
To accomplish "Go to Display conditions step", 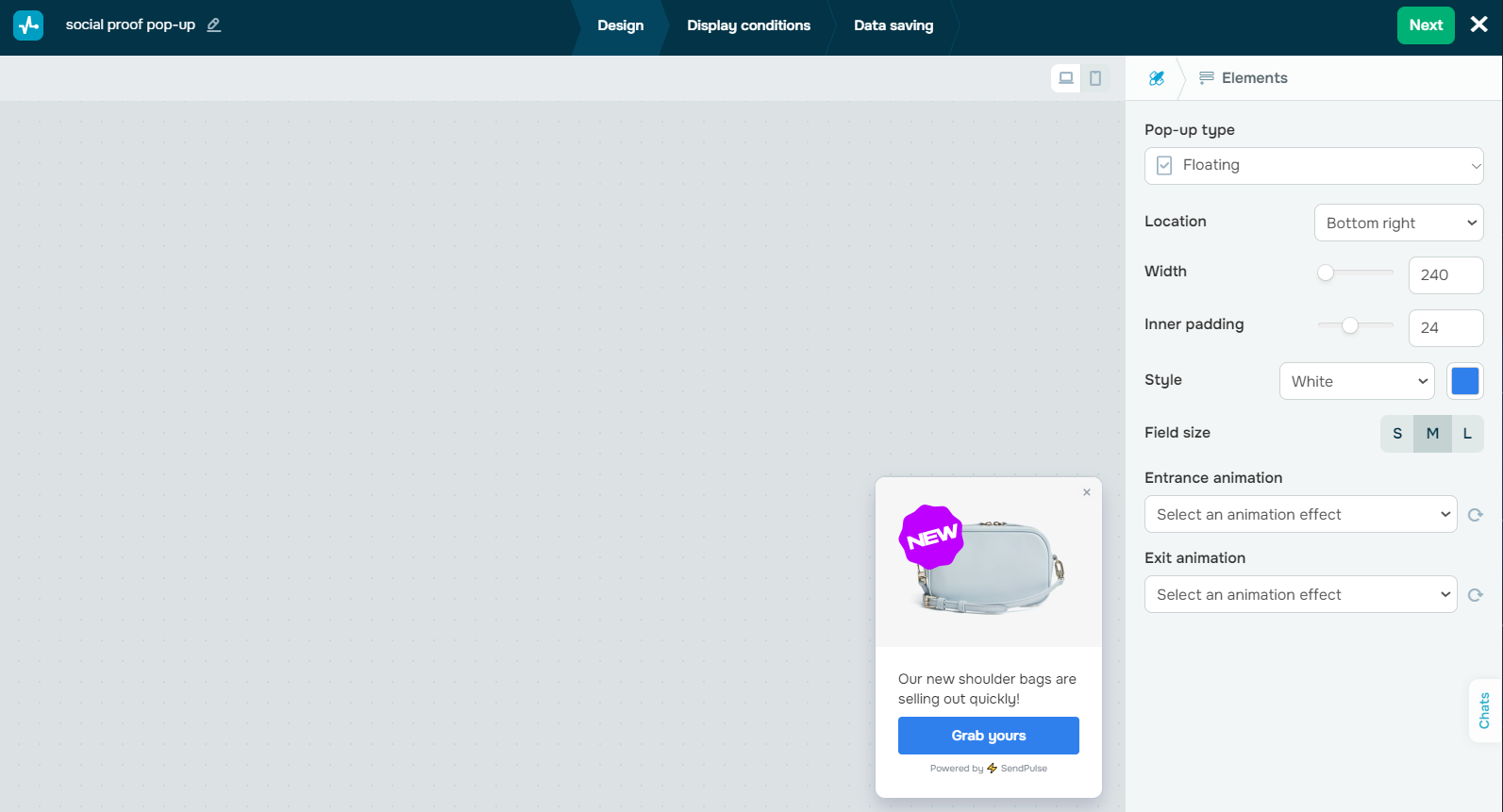I will point(749,25).
